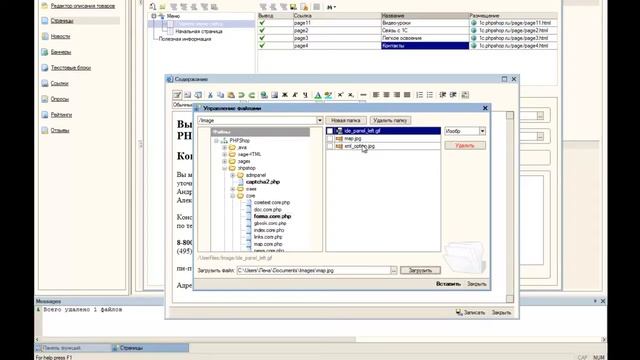
Task: Expand the page-HTML folder
Action: point(224,154)
